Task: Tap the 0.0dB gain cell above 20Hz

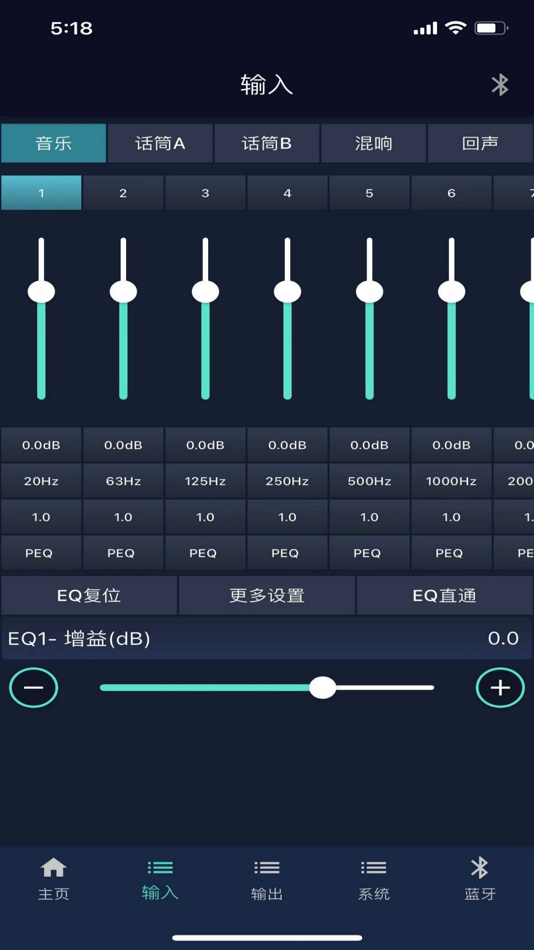Action: tap(41, 445)
